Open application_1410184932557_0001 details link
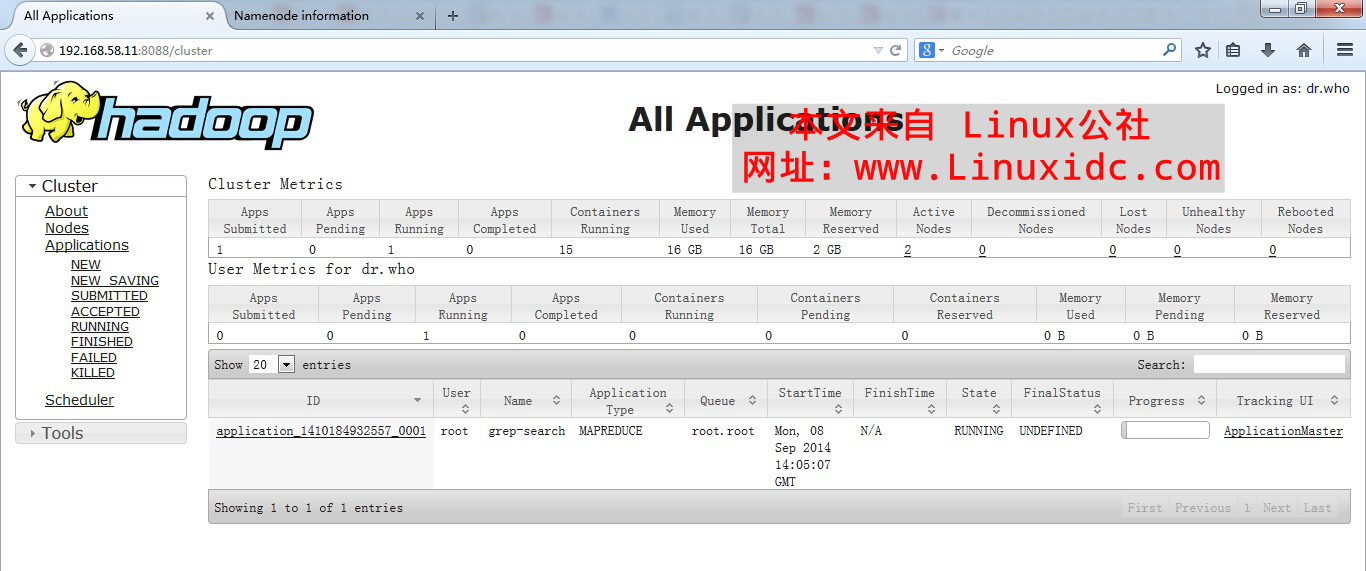This screenshot has width=1366, height=571. coord(321,431)
